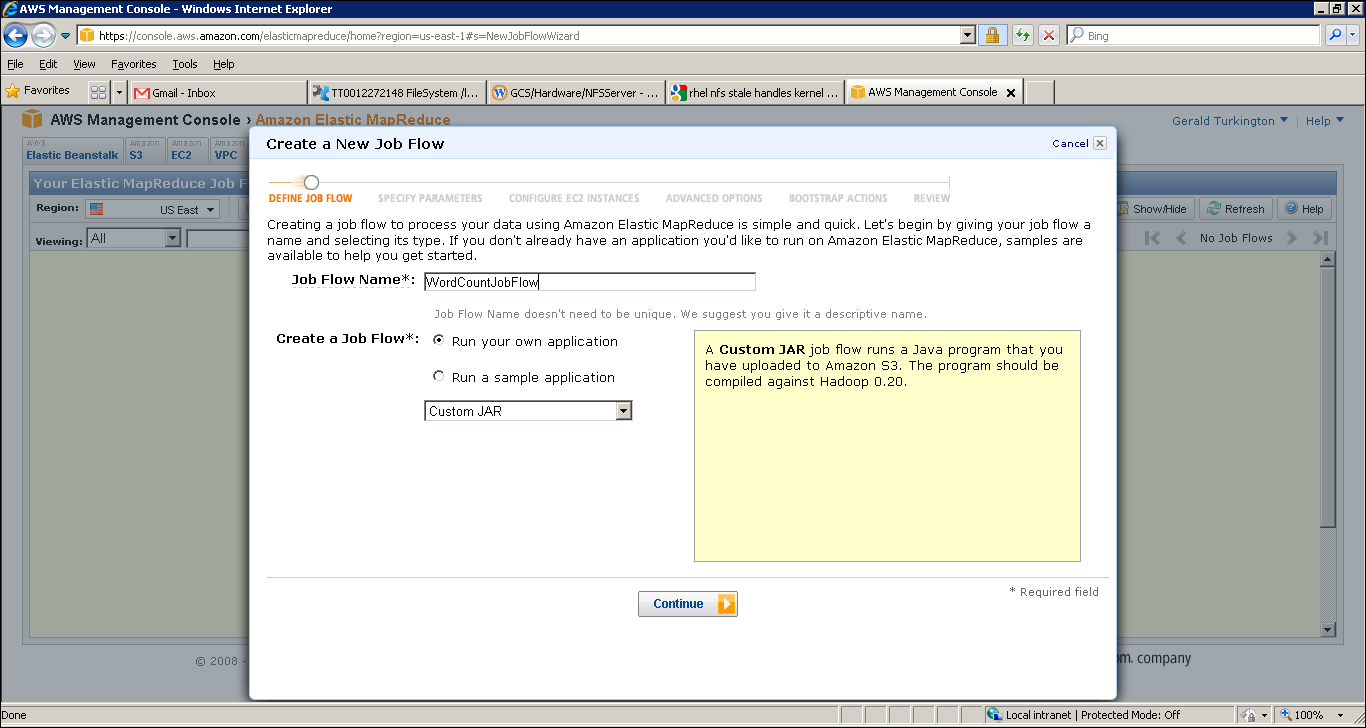This screenshot has width=1366, height=728.
Task: Click the privacy report status bar icon
Action: tap(1249, 715)
